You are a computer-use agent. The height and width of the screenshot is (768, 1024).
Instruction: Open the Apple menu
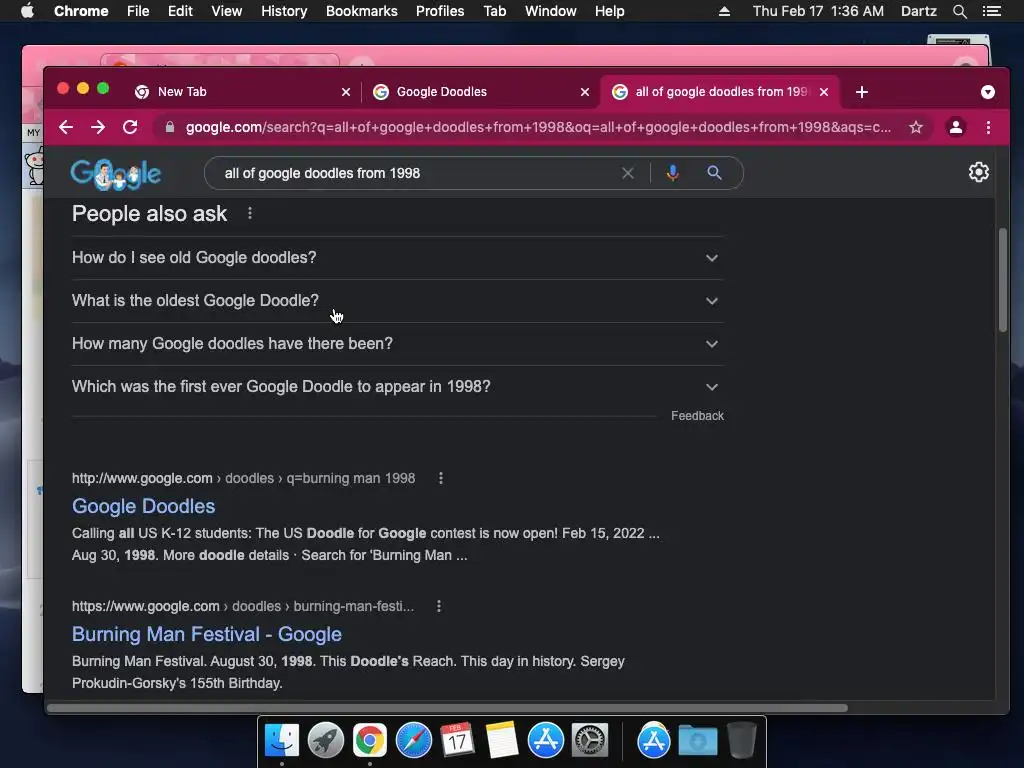click(27, 11)
